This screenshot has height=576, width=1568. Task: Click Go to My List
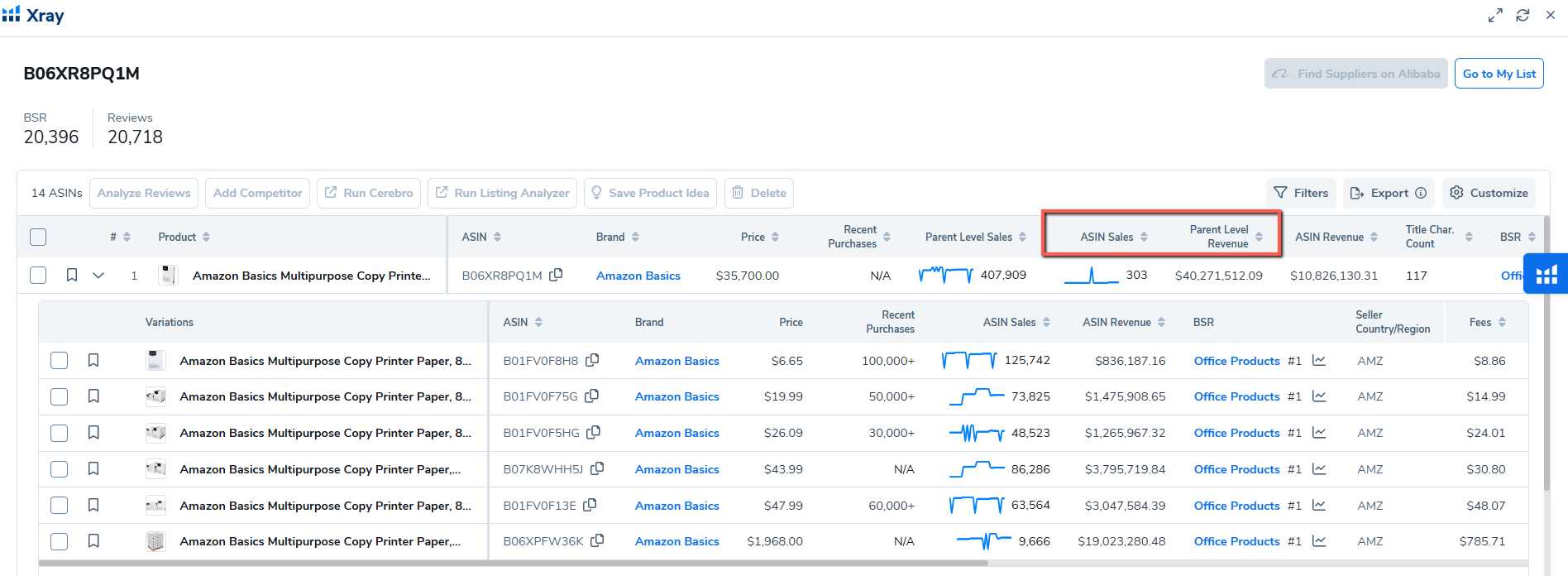click(x=1499, y=74)
